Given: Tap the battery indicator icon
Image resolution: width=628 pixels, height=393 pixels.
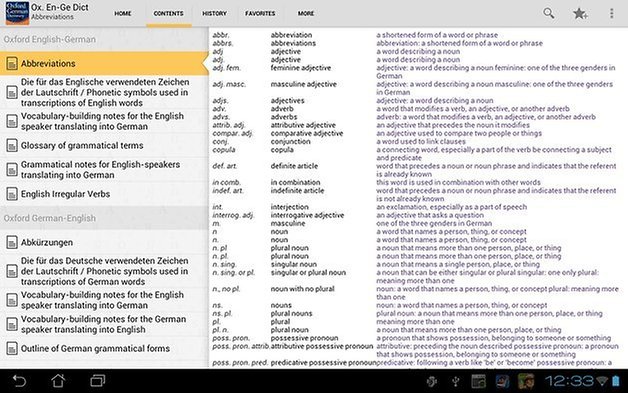Looking at the screenshot, I should [x=616, y=381].
